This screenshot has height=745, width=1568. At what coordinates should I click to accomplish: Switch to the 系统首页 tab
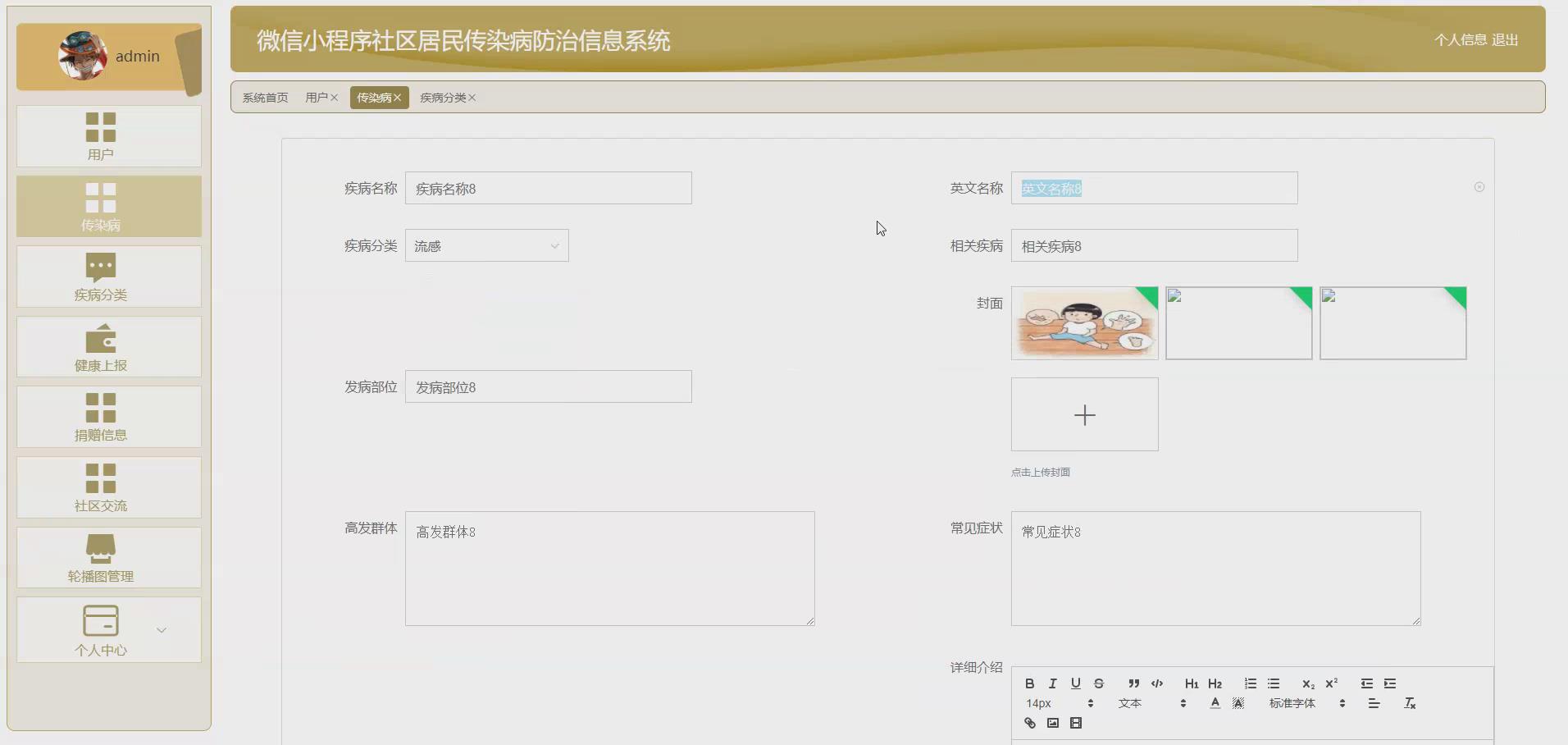point(264,97)
